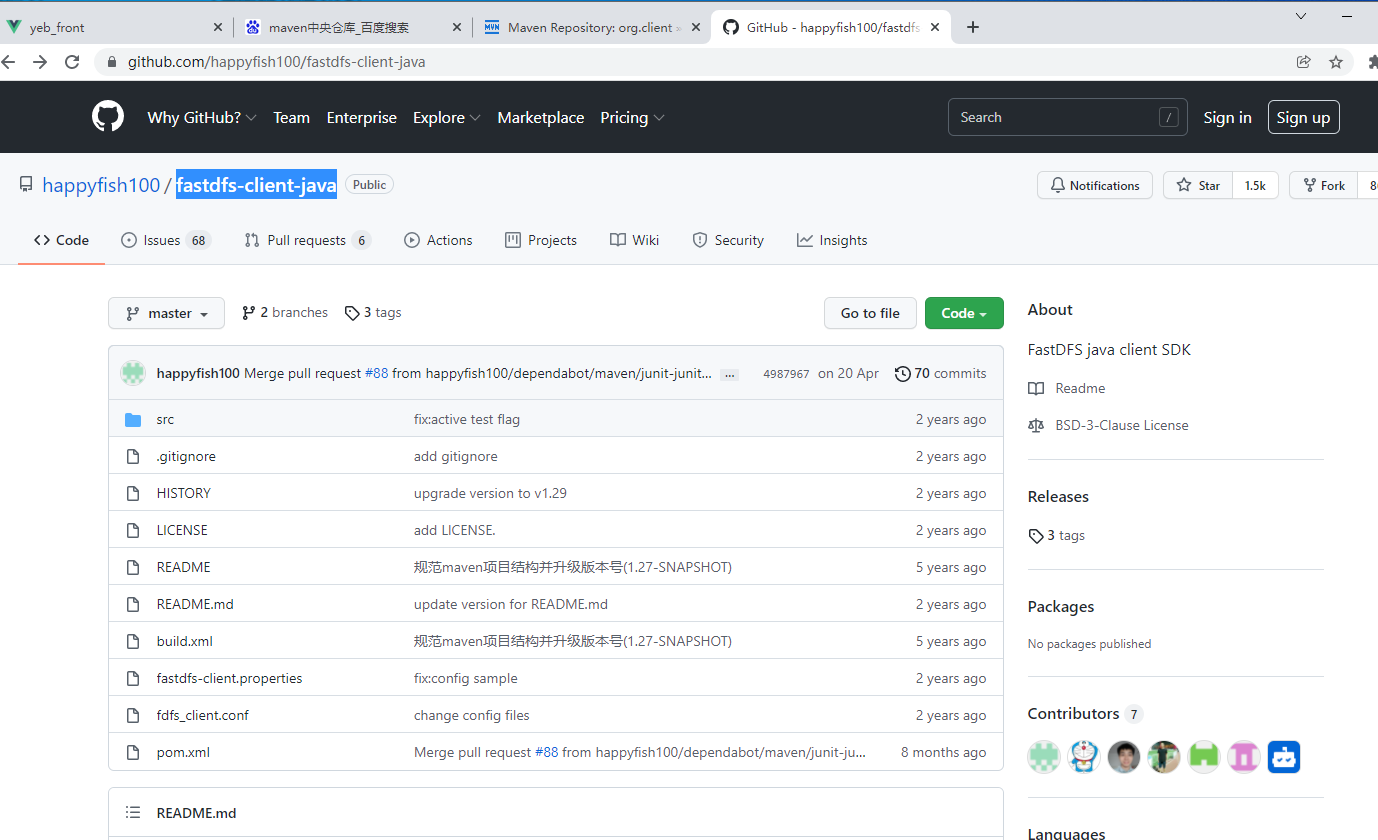Star the repository with the Star button
This screenshot has height=840, width=1378.
pos(1198,186)
